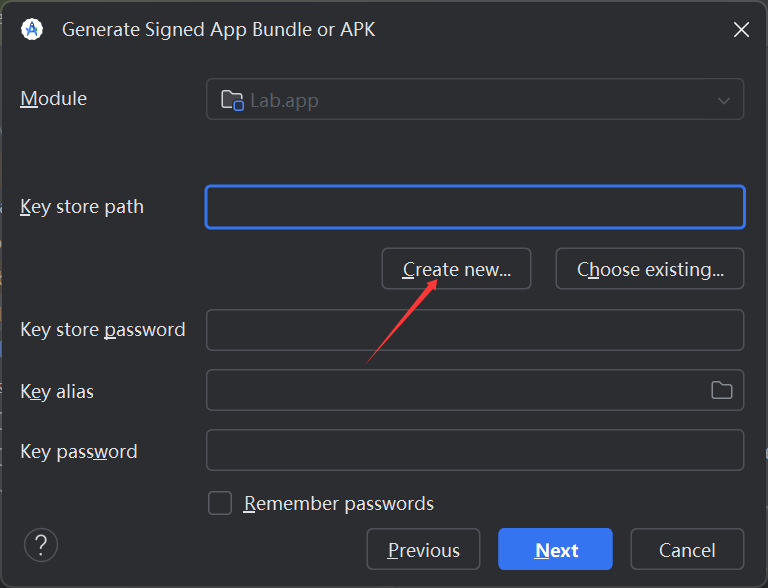Focus the Key store path field
Screen dimensions: 768x588
pos(474,207)
